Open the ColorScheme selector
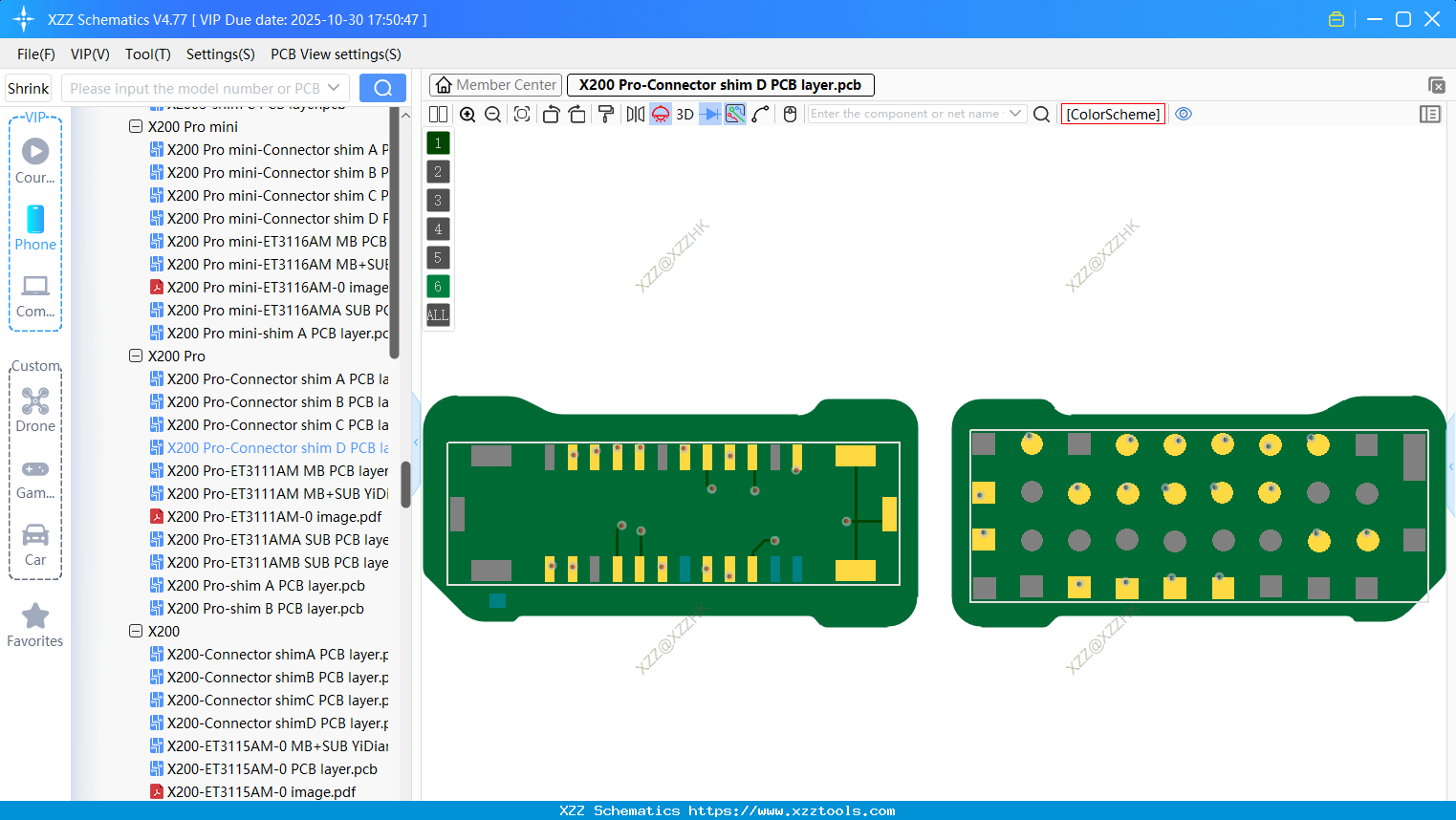This screenshot has width=1456, height=820. coord(1113,114)
